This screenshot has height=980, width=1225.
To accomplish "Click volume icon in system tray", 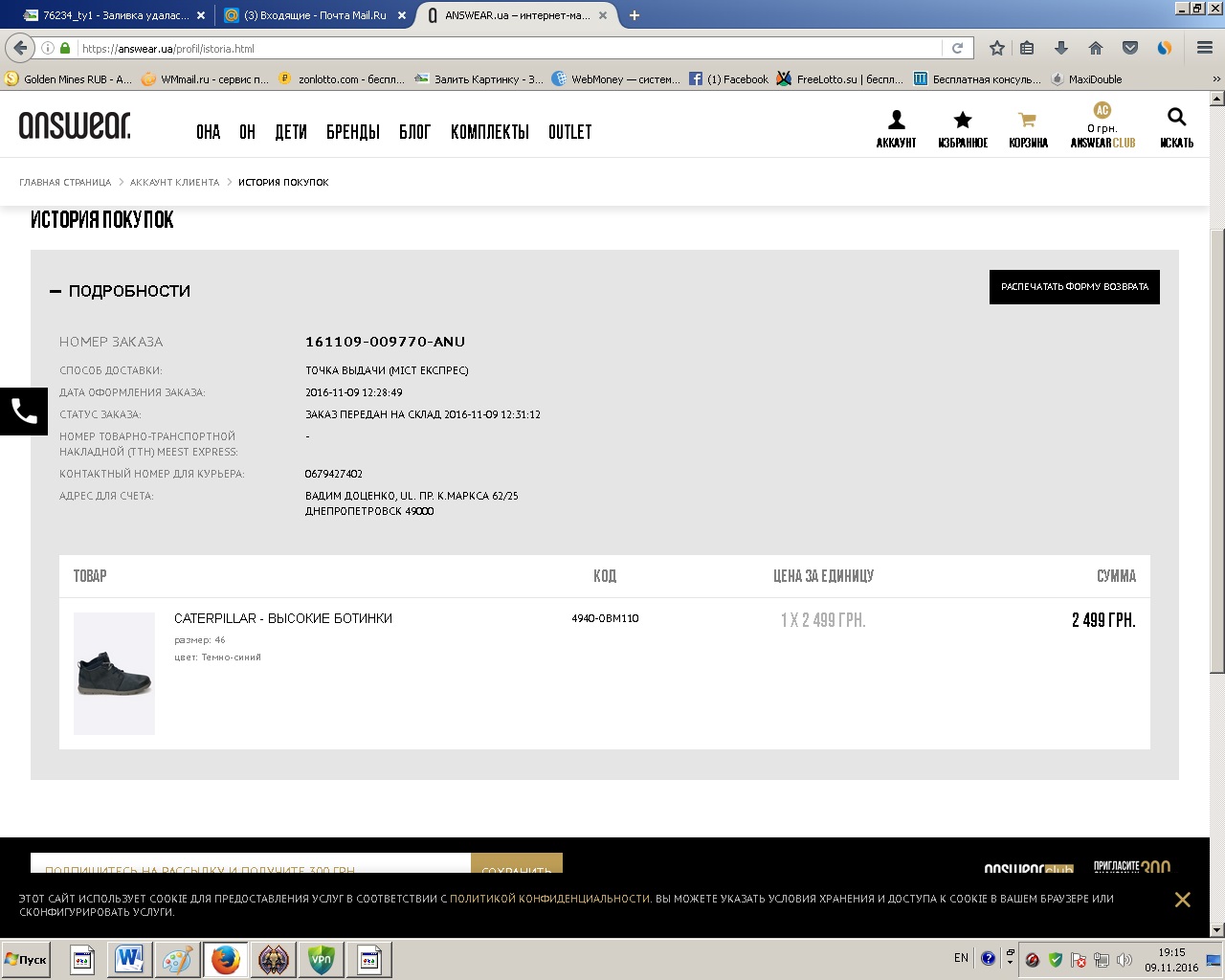I will tap(1124, 959).
